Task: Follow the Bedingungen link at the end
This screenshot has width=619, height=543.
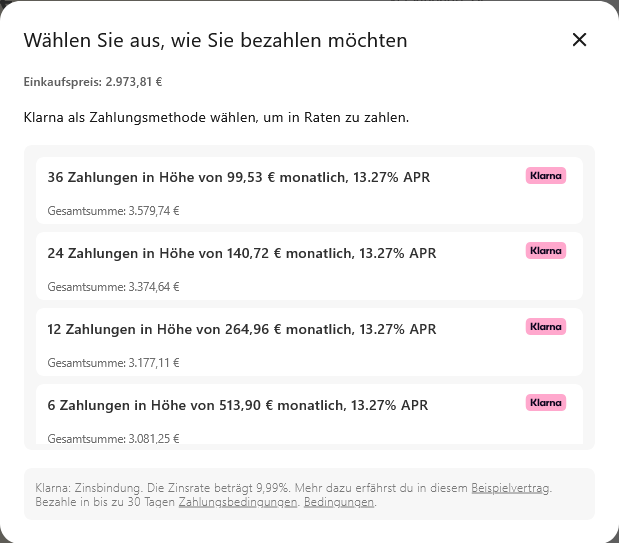Action: click(x=339, y=502)
